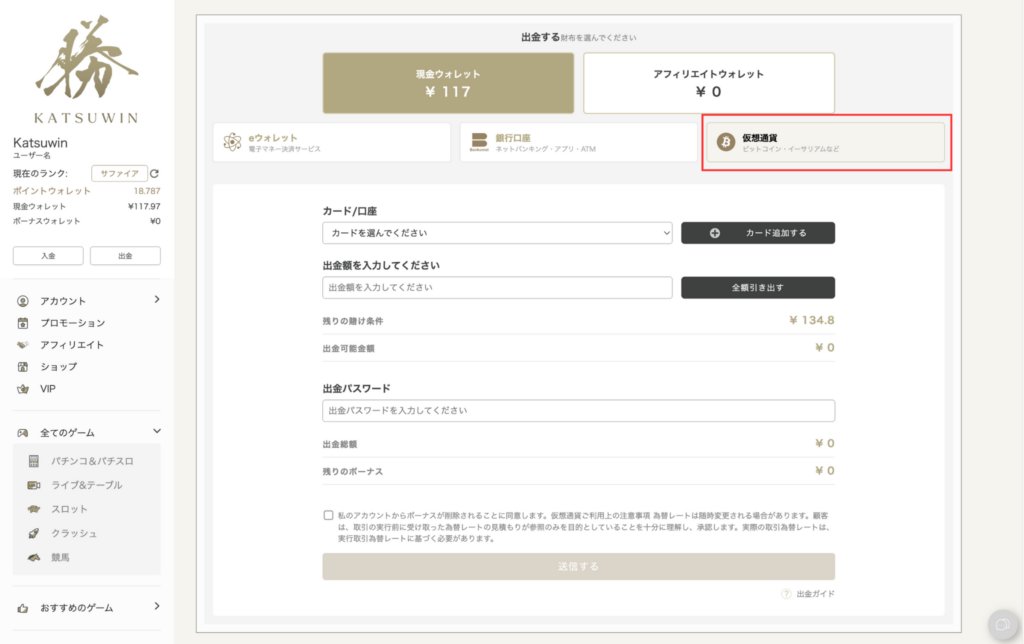Image resolution: width=1024 pixels, height=644 pixels.
Task: Open the カードを選んでください dropdown
Action: (495, 232)
